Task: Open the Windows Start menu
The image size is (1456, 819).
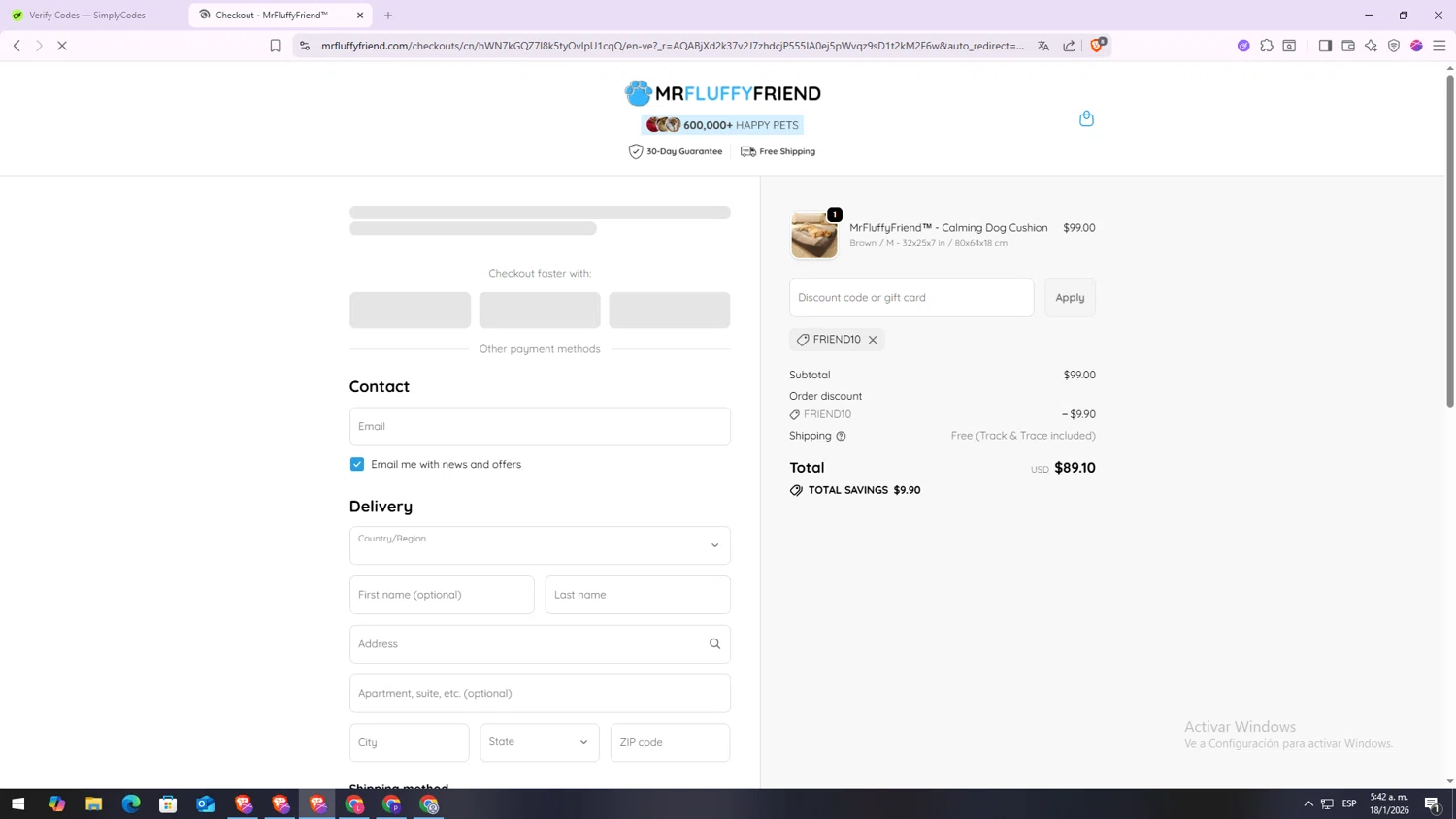Action: [x=17, y=803]
